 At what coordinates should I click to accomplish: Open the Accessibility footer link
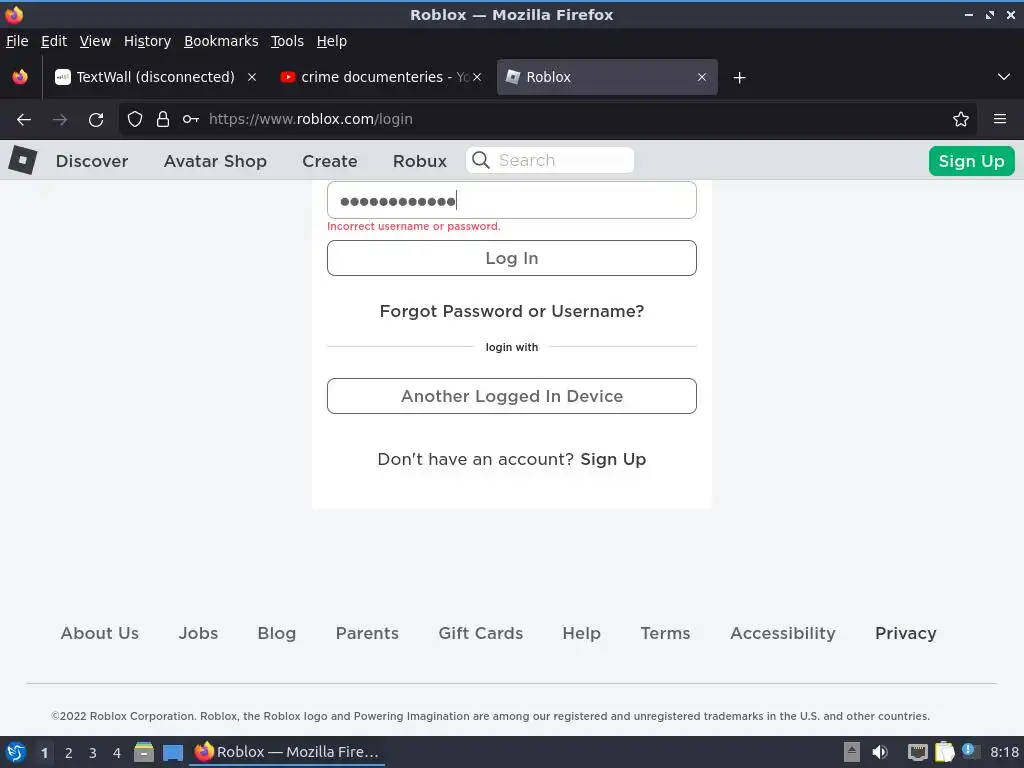[783, 633]
